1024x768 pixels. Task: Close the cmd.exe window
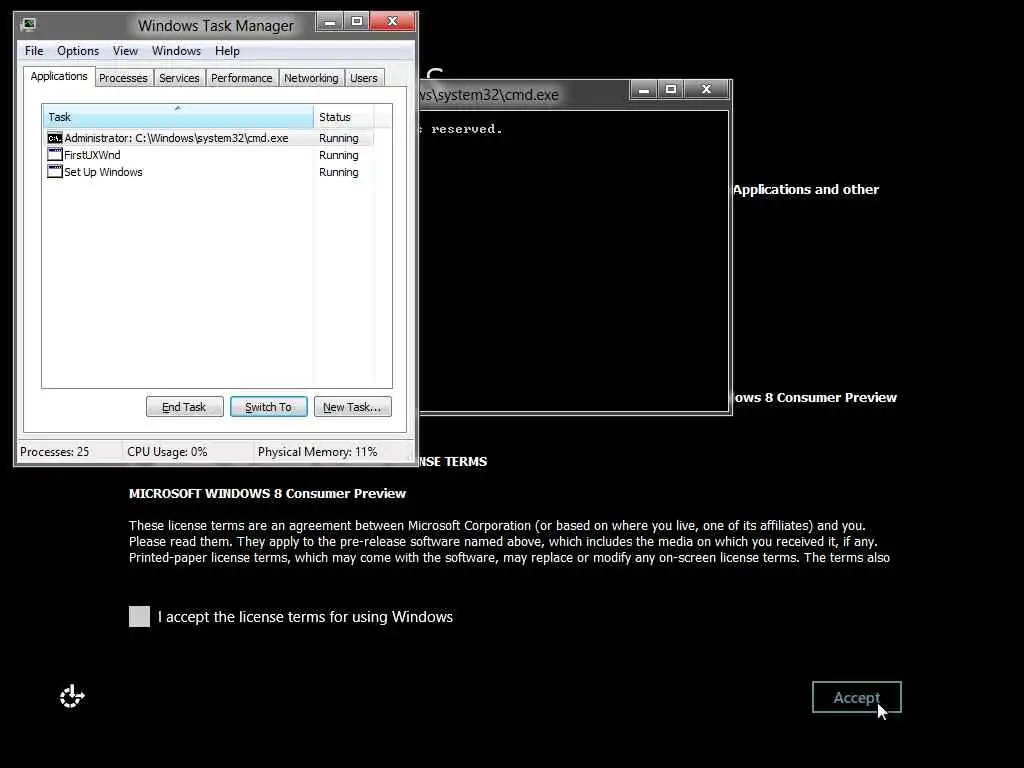pos(706,89)
